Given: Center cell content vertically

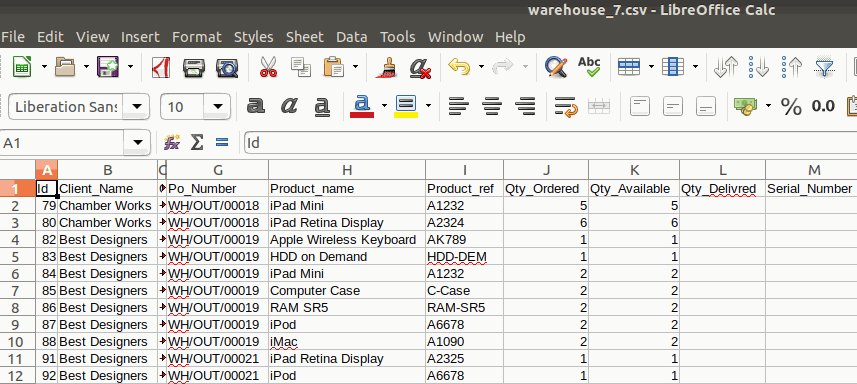Looking at the screenshot, I should coord(673,106).
